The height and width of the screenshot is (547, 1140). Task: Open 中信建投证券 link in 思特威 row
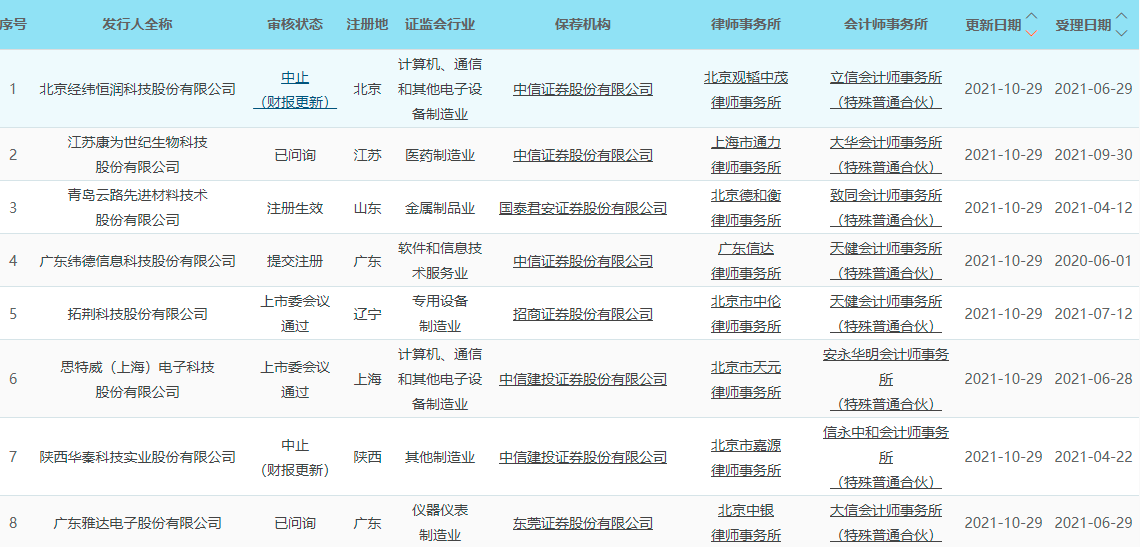coord(582,379)
